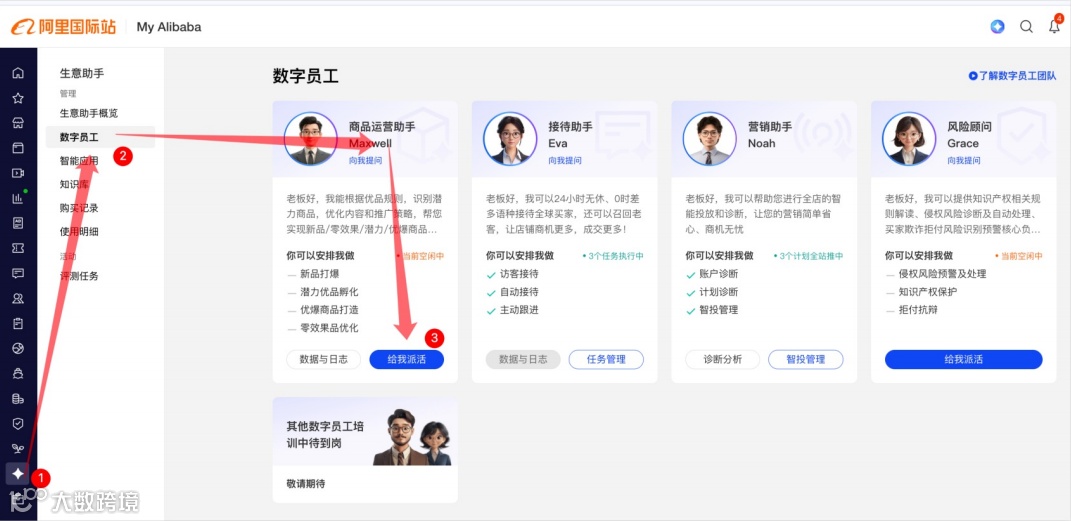The image size is (1071, 521).
Task: Click the 其他数字员工培训中待到岗 card
Action: point(365,449)
